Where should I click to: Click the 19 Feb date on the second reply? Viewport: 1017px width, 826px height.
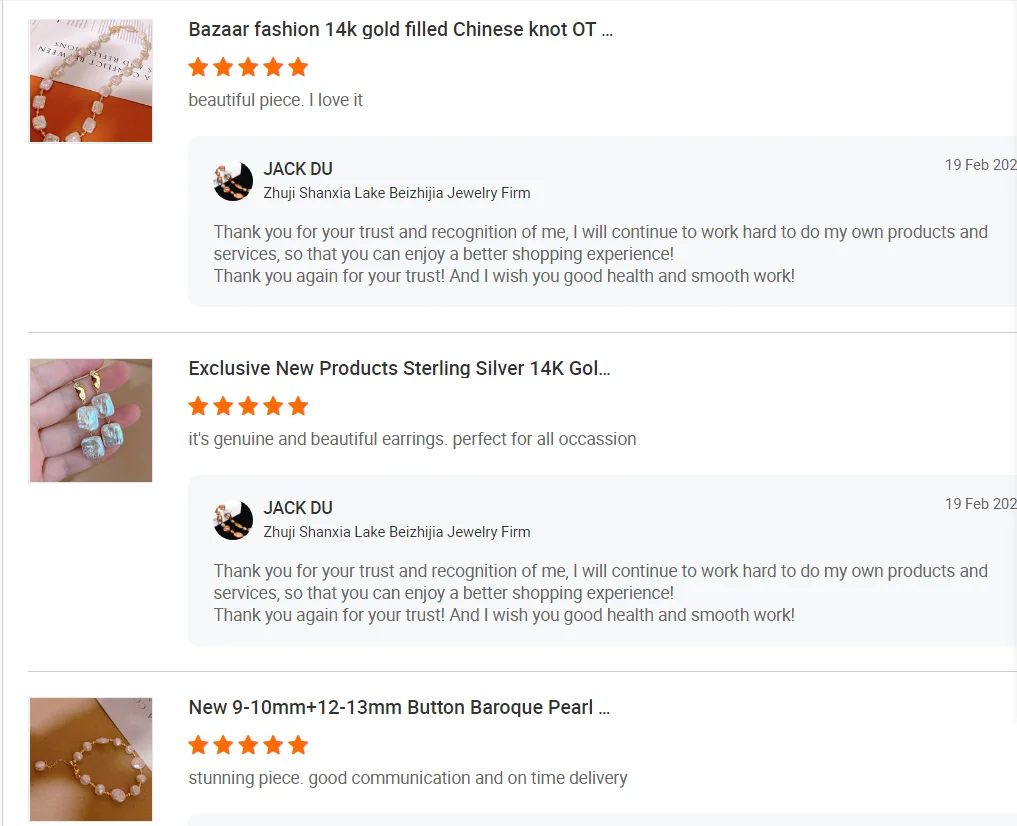tap(980, 504)
